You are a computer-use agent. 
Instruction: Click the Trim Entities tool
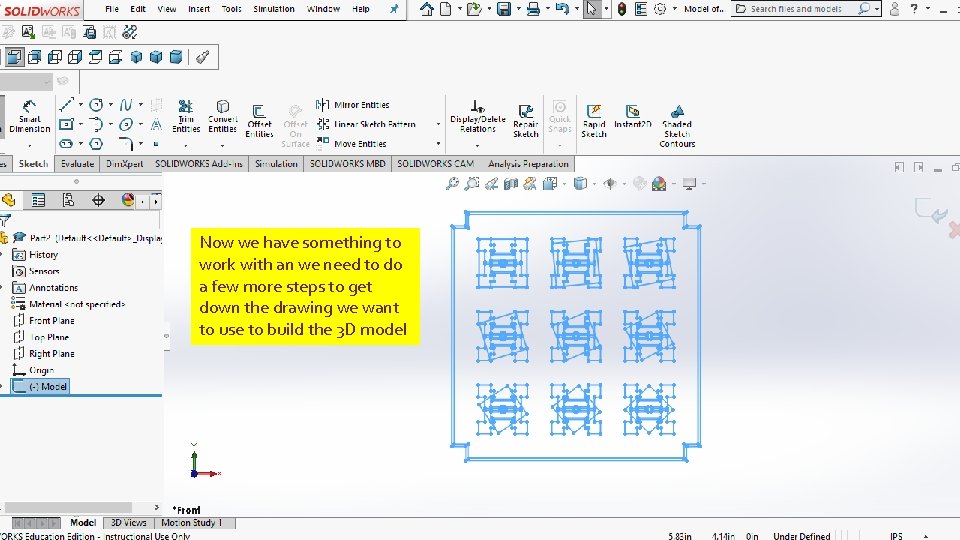[x=186, y=117]
